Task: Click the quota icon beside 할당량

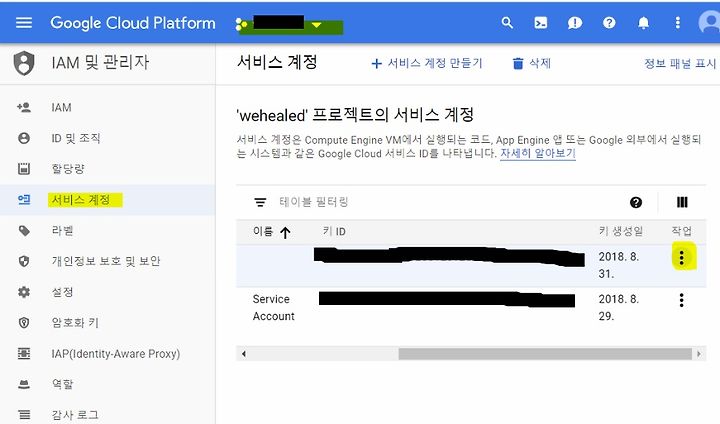Action: point(24,169)
